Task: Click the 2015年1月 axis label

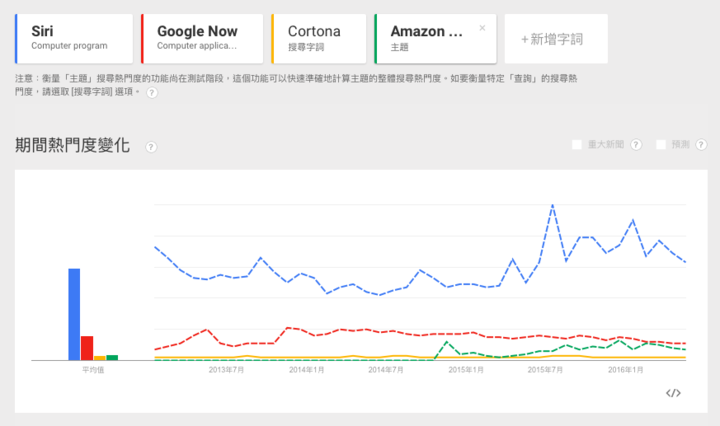Action: coord(466,370)
